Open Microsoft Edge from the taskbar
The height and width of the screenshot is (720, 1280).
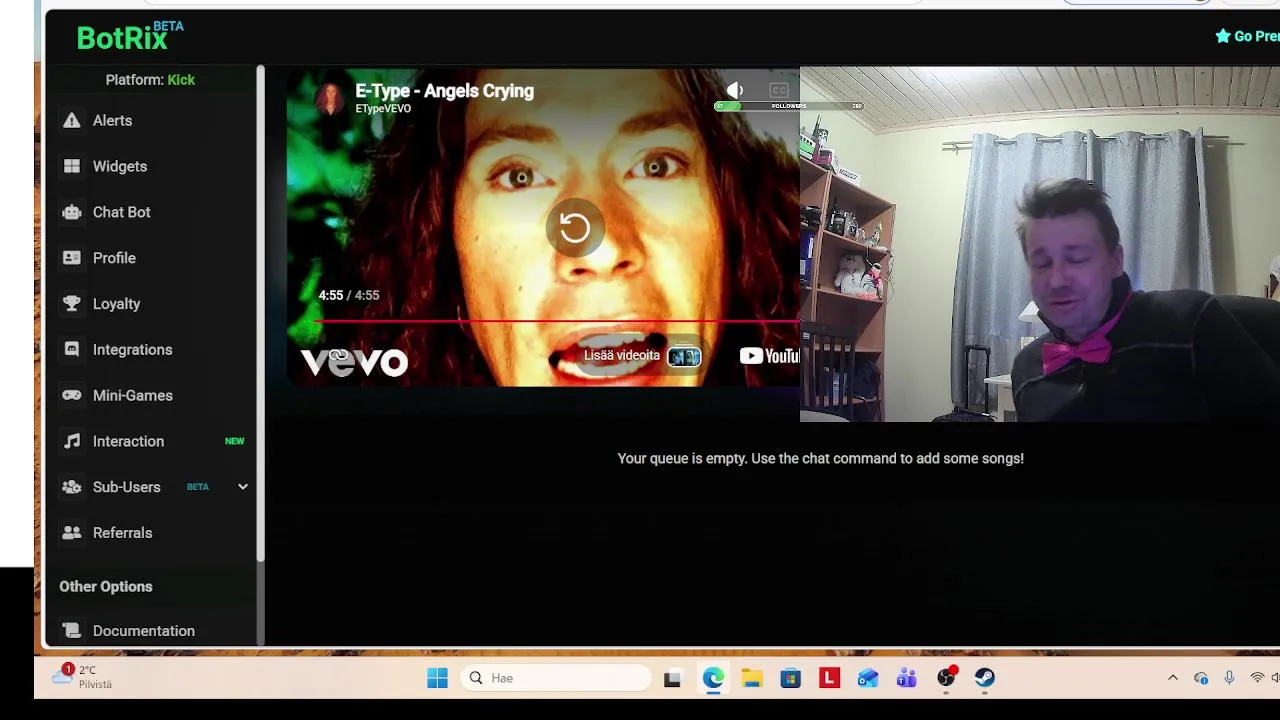click(x=713, y=678)
